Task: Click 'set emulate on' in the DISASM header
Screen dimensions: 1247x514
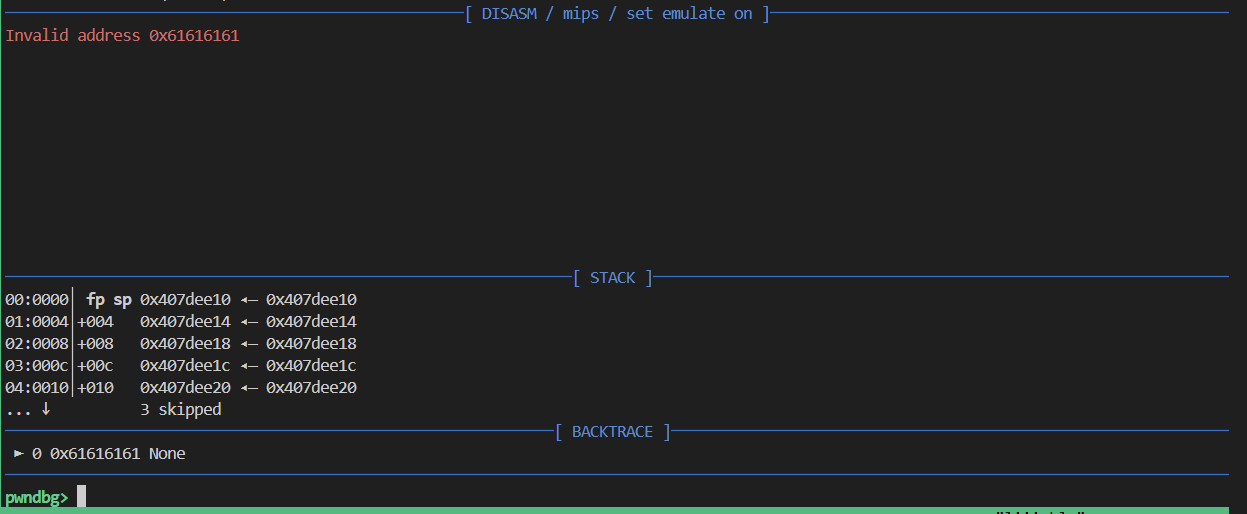Action: click(x=689, y=14)
